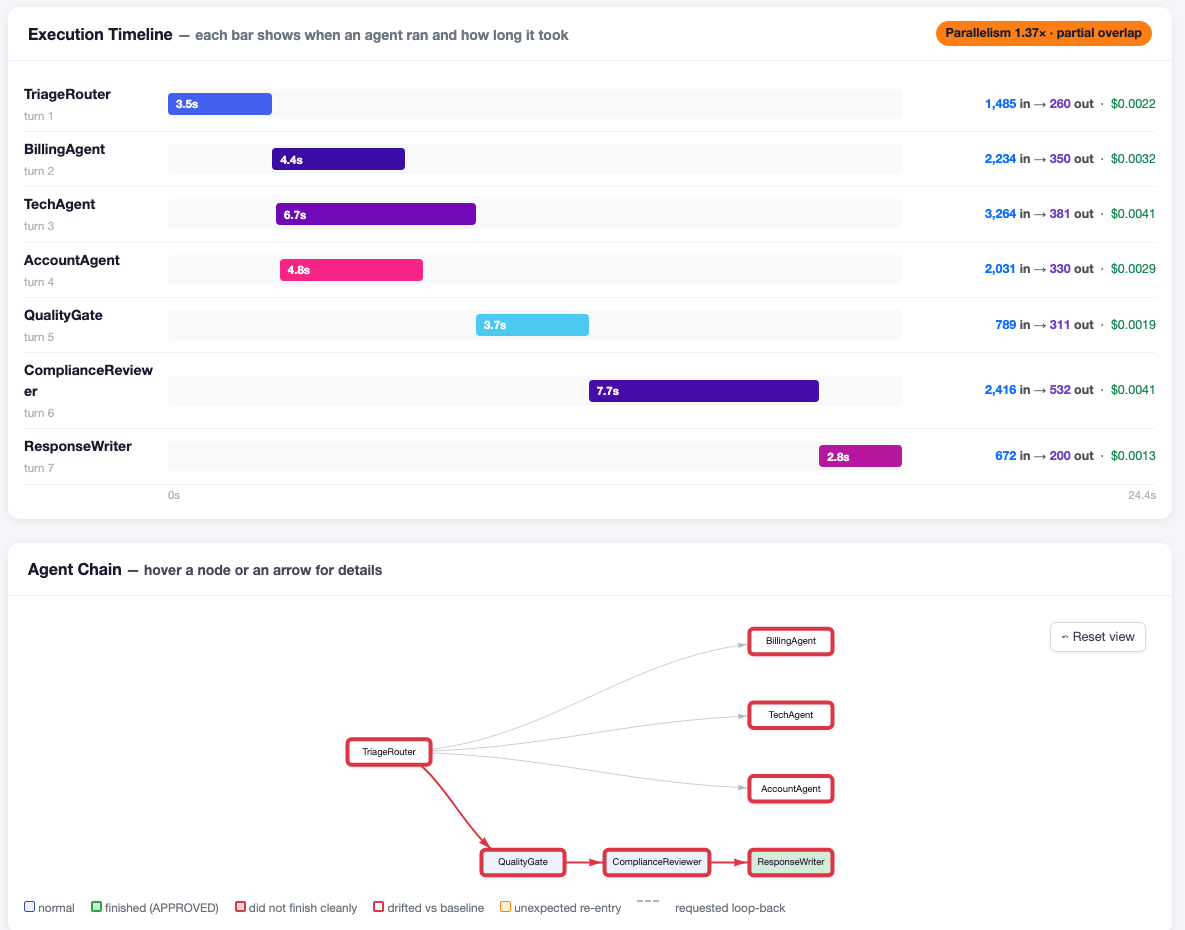The width and height of the screenshot is (1185, 930).
Task: Click ResponseWriter's '672 in → 200 out' stats
Action: click(x=1044, y=456)
